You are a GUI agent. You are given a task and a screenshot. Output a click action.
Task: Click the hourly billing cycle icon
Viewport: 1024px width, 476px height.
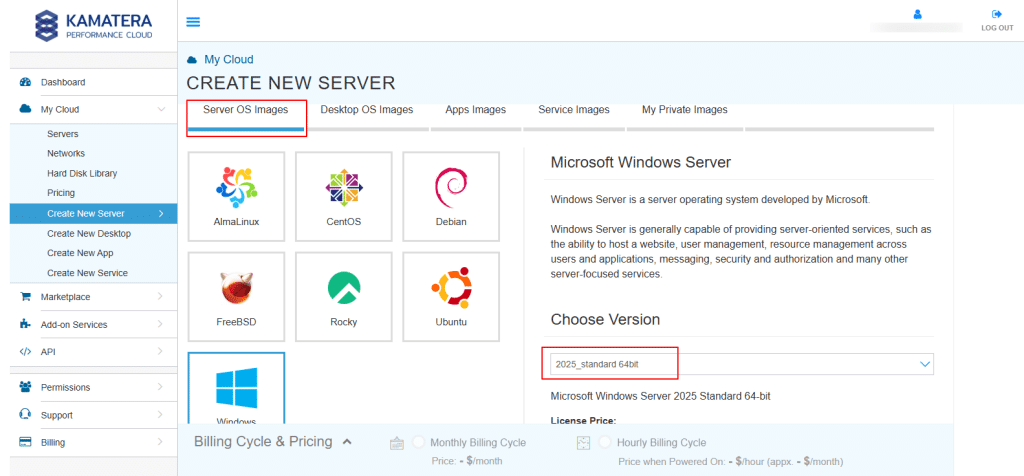pyautogui.click(x=583, y=443)
